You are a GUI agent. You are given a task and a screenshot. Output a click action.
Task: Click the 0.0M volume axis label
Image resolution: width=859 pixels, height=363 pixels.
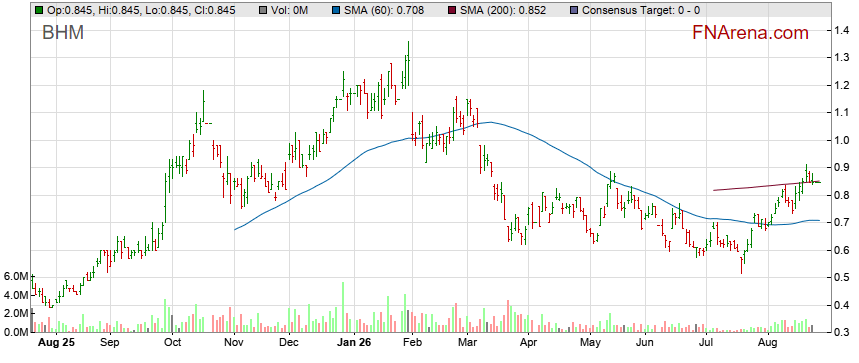(x=16, y=332)
